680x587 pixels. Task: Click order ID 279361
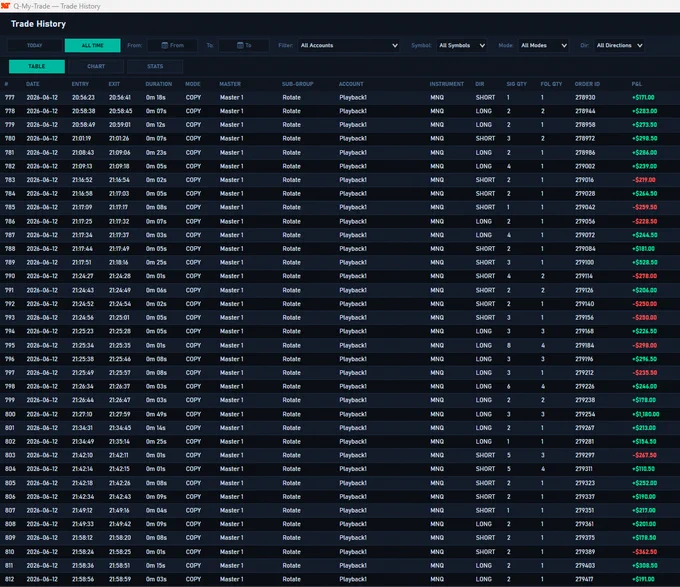[584, 524]
